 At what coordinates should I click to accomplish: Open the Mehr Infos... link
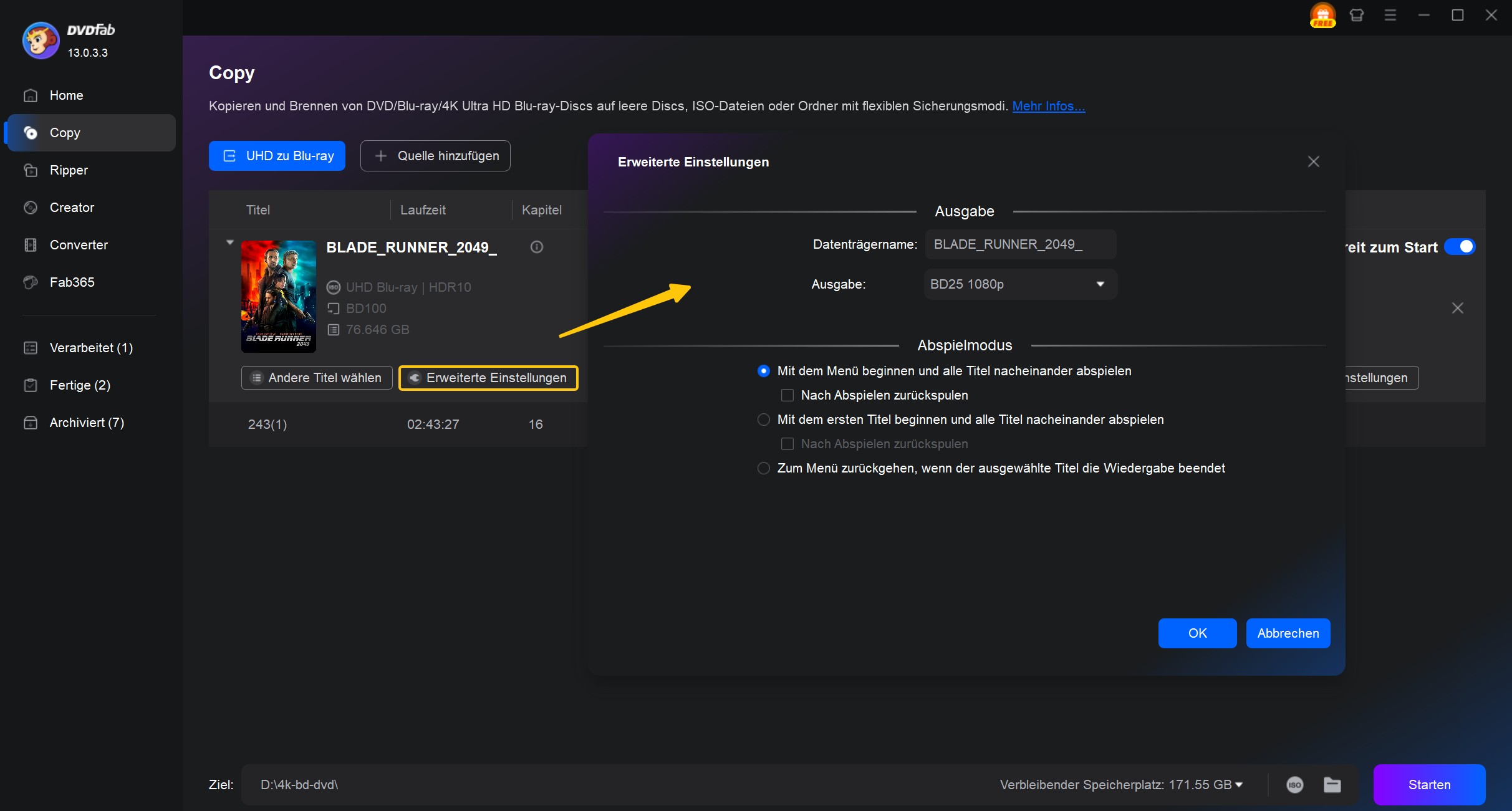[x=1049, y=106]
